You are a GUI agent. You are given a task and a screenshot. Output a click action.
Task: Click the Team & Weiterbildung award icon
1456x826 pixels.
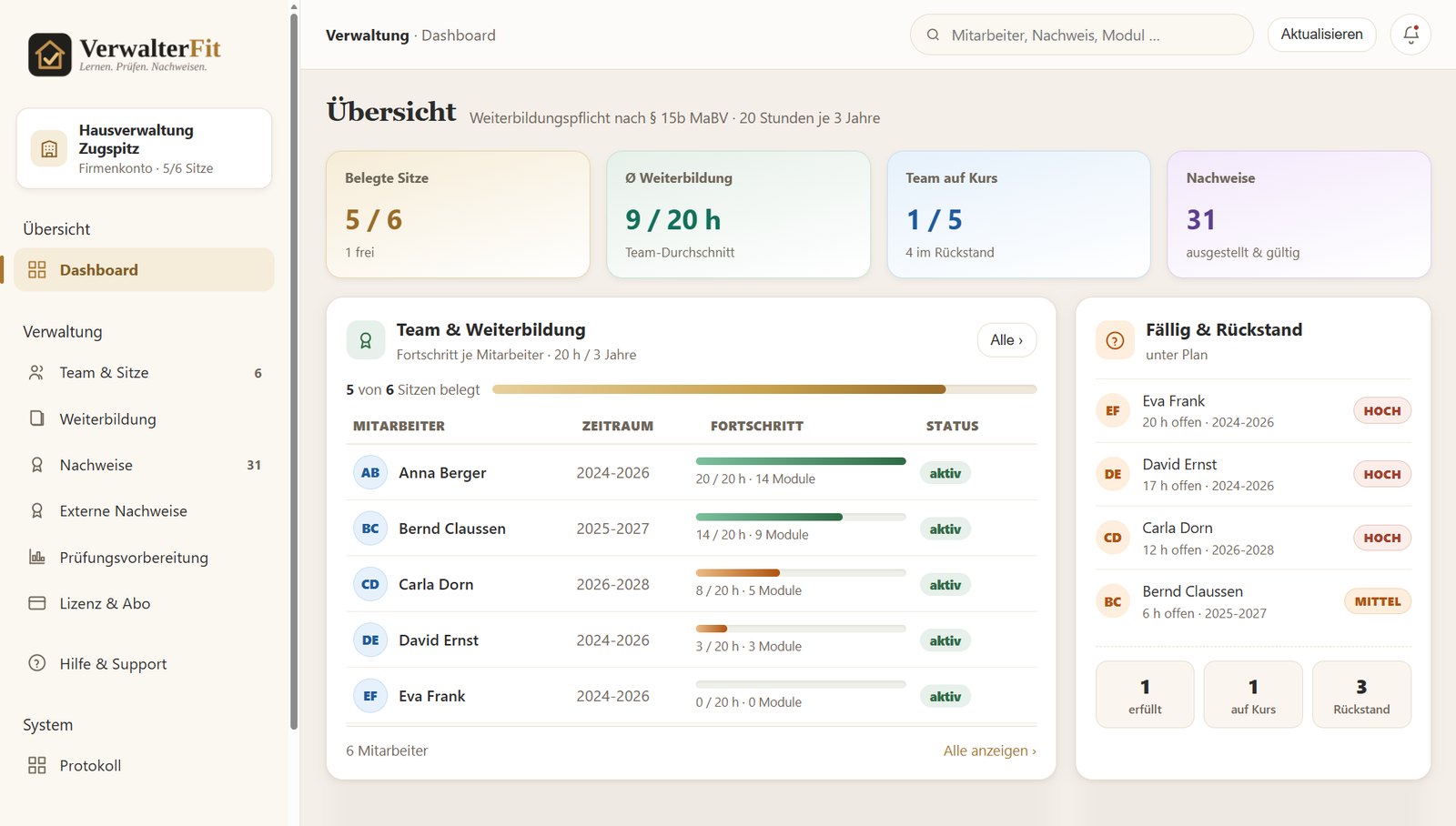(x=366, y=340)
